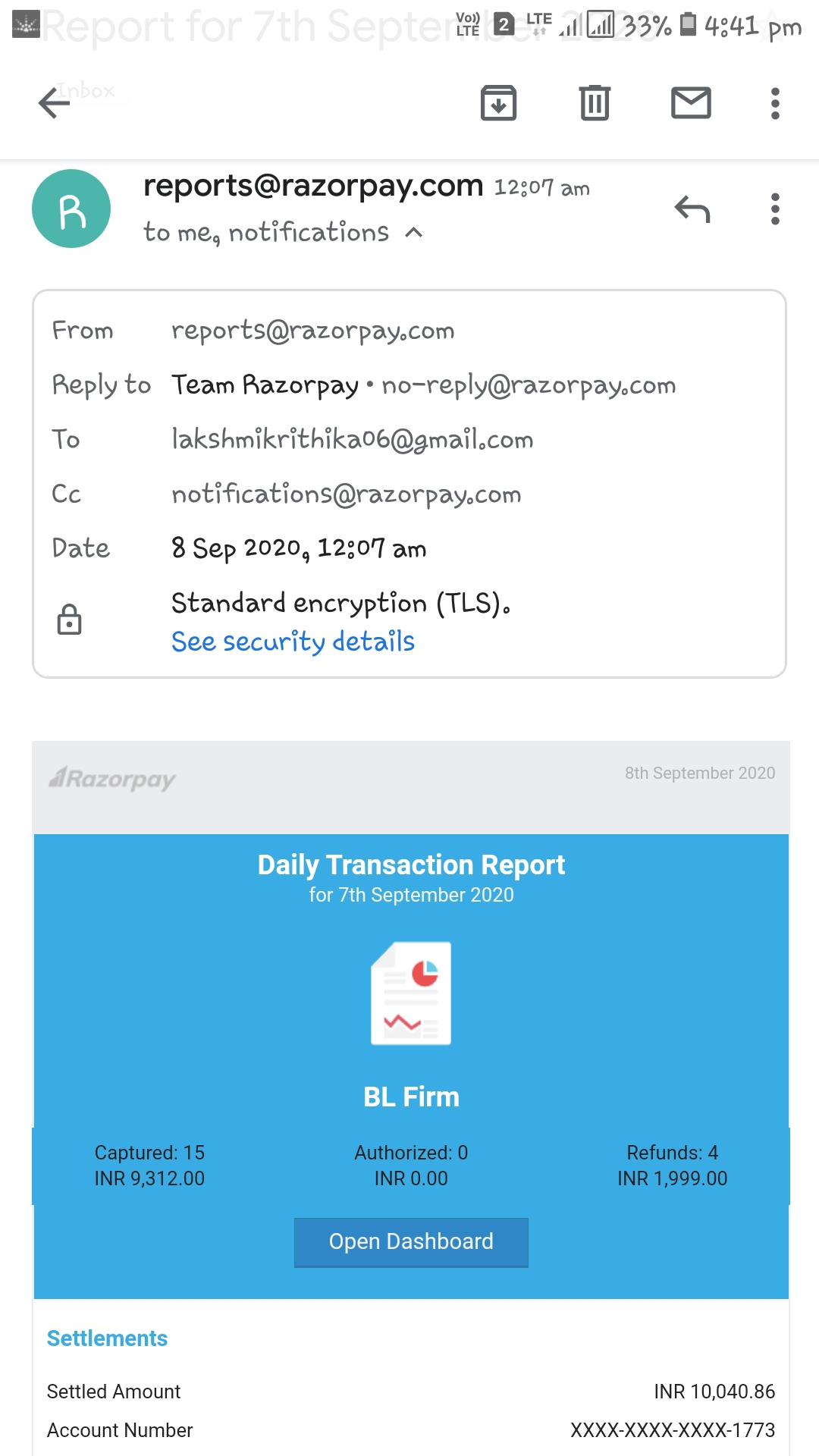Go back with the arrow icon

[54, 103]
